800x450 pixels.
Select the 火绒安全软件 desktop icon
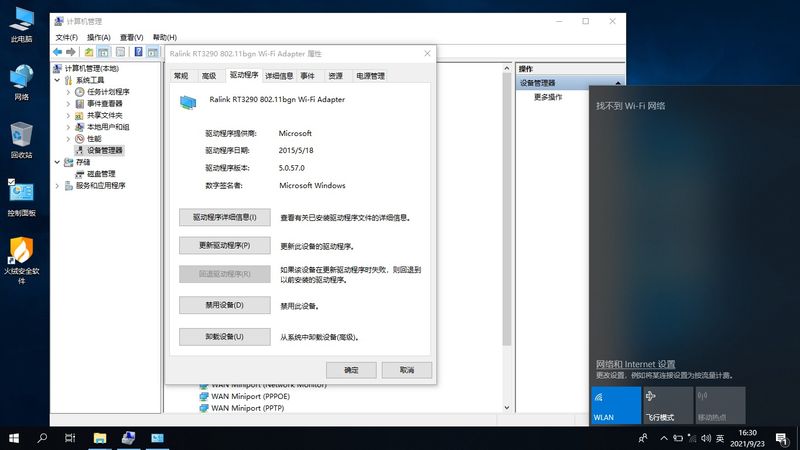click(21, 260)
